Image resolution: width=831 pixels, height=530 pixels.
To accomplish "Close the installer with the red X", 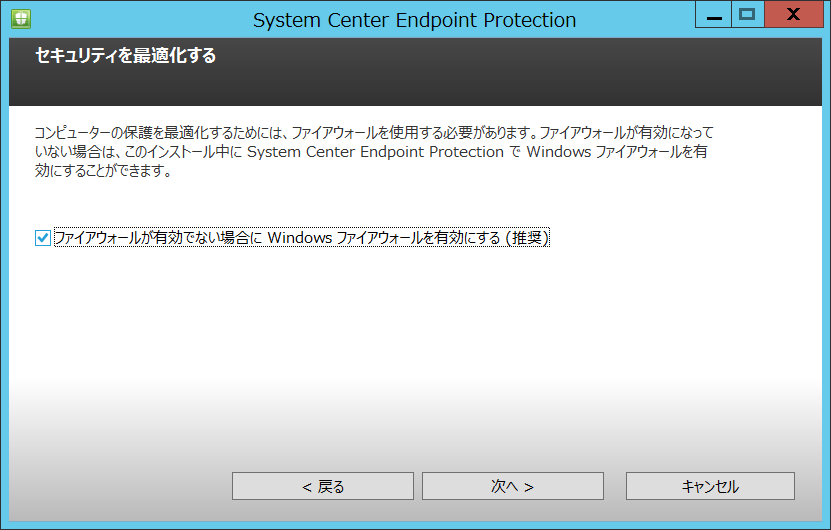I will tap(793, 14).
